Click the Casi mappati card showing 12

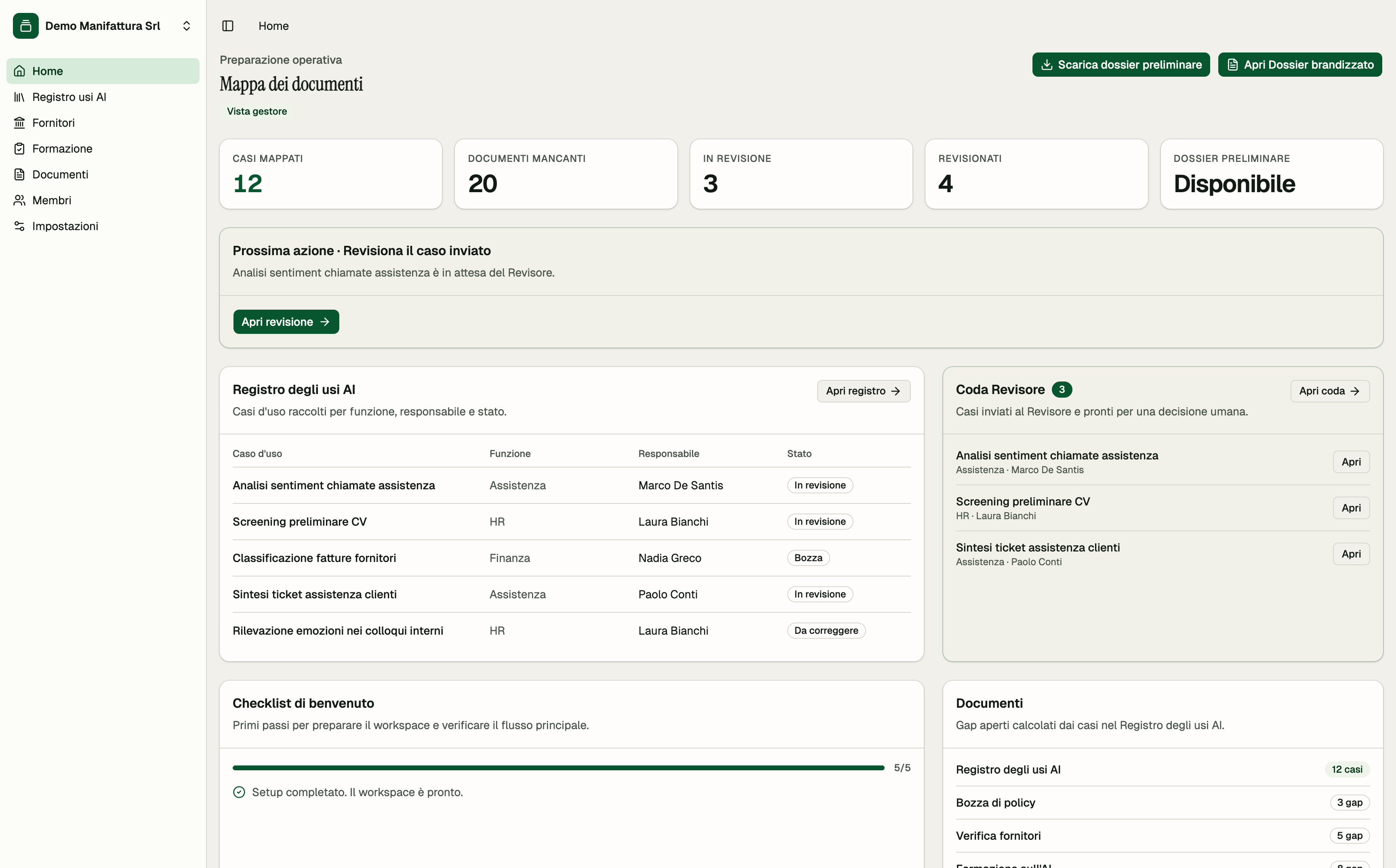(331, 174)
